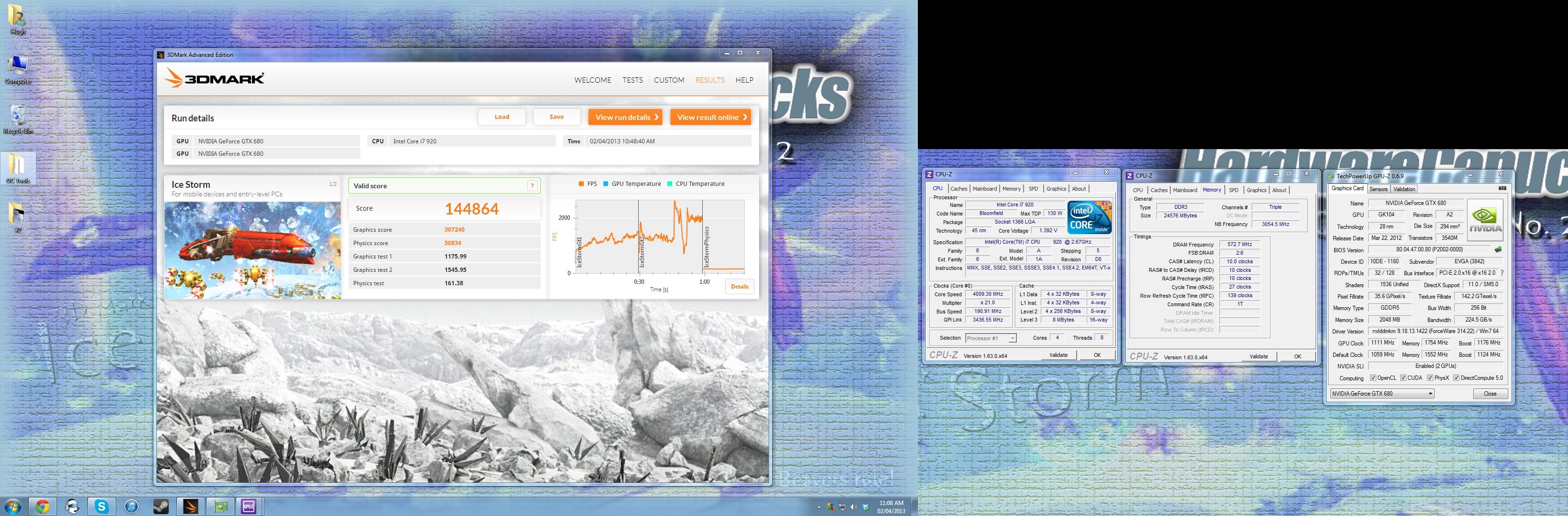Launch Google Chrome from the taskbar
The image size is (1568, 516).
coord(42,506)
